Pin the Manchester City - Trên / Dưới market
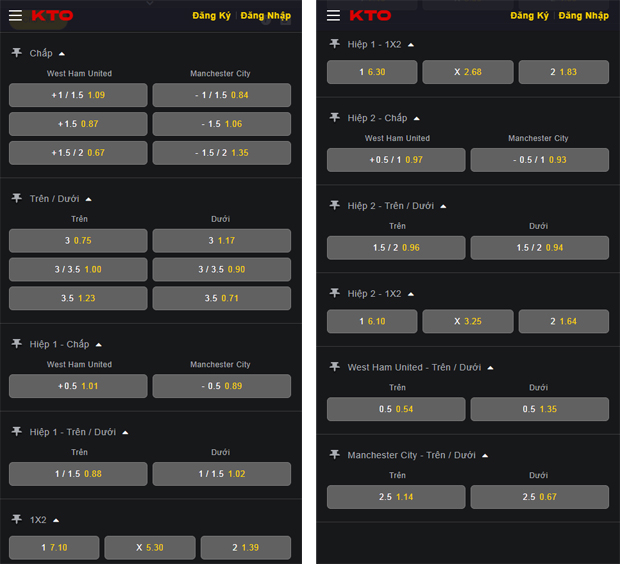This screenshot has height=564, width=620. 334,455
